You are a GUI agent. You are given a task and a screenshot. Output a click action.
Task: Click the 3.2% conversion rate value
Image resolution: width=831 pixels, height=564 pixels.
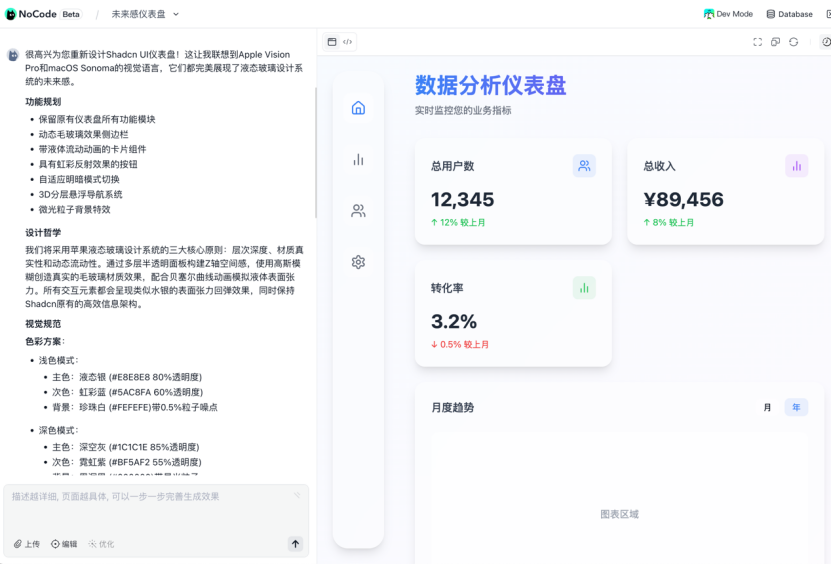tap(454, 321)
